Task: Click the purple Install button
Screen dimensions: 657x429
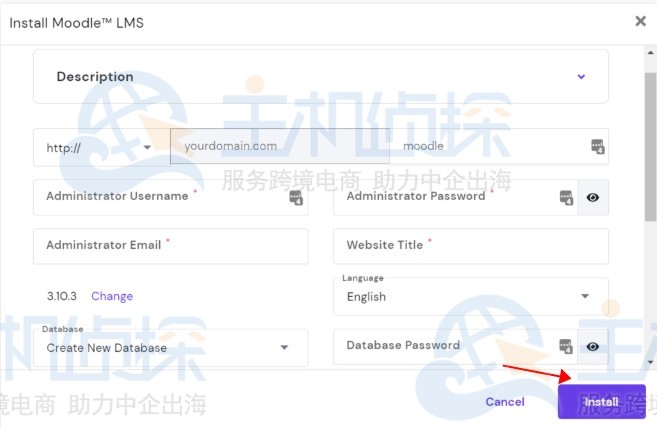Action: [601, 402]
